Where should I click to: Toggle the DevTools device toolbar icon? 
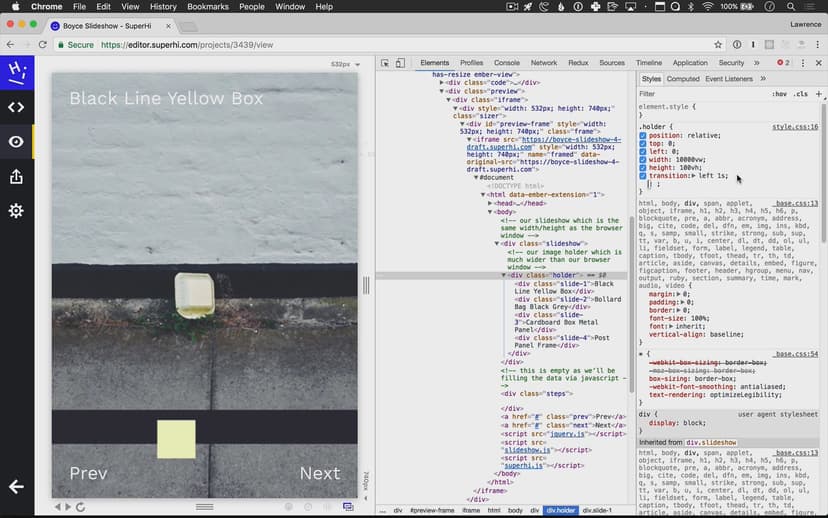(401, 63)
